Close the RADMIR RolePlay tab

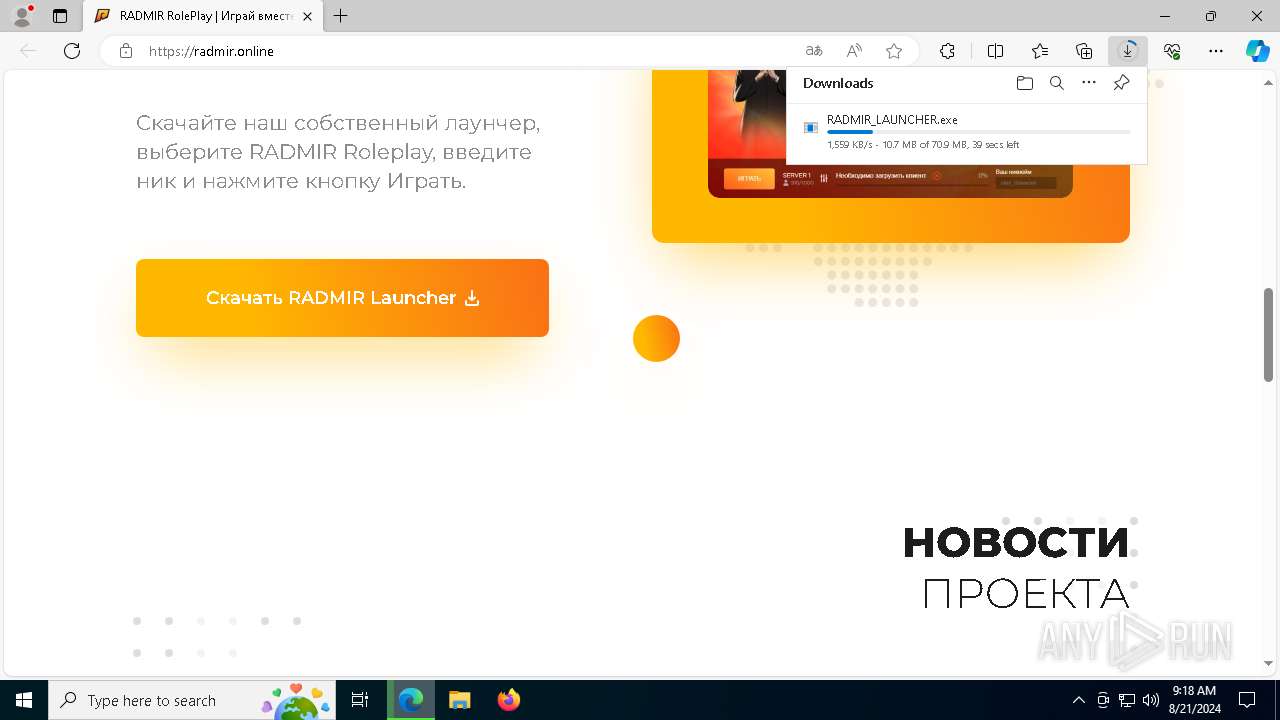tap(307, 16)
